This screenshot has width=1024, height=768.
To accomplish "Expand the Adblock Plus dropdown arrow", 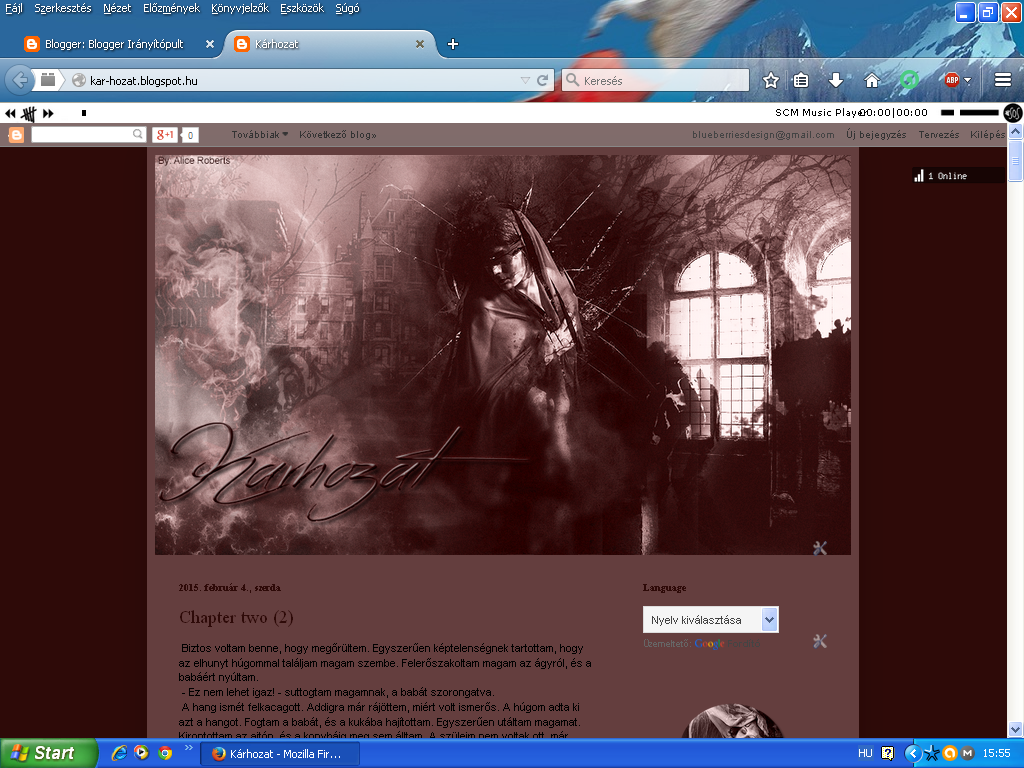I will click(968, 81).
